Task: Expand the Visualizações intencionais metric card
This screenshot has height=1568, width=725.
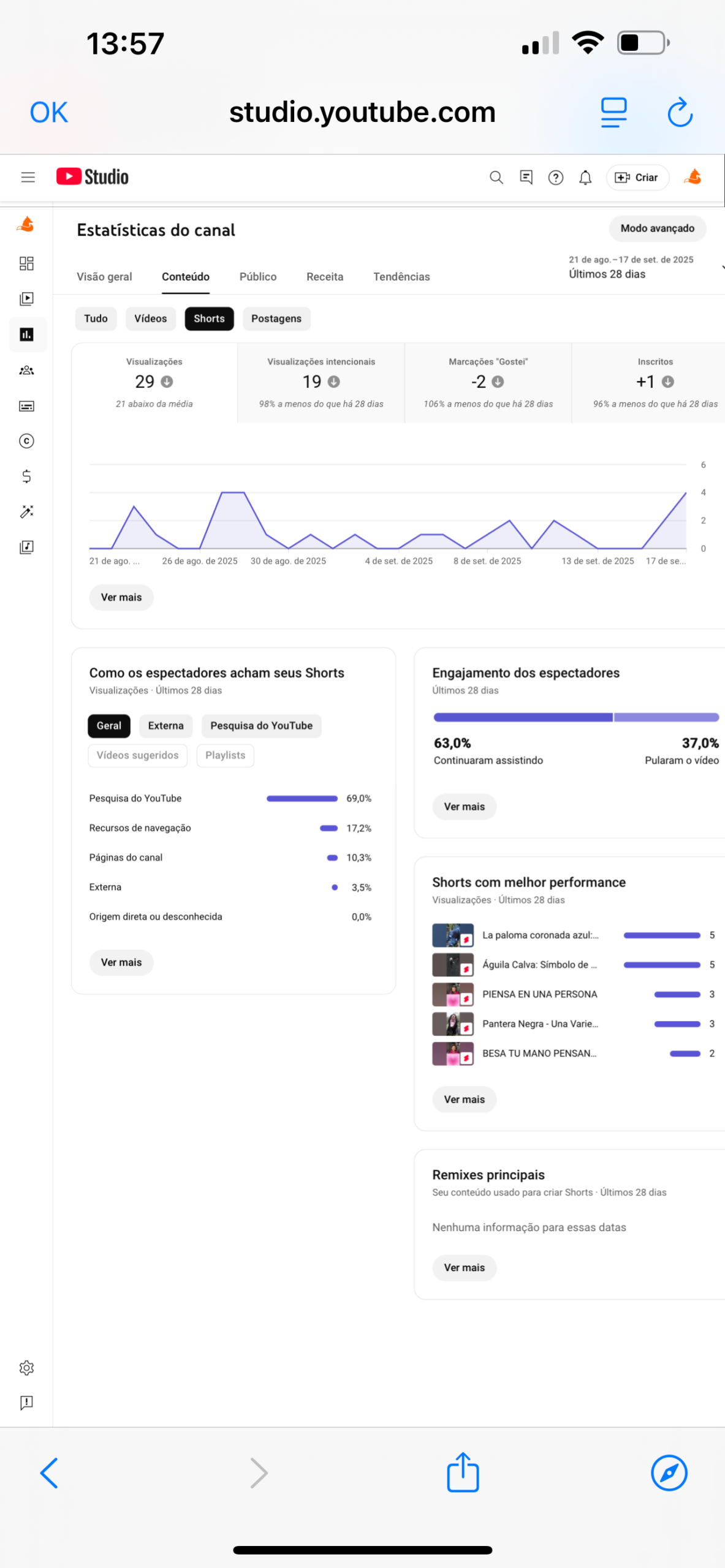Action: coord(321,382)
